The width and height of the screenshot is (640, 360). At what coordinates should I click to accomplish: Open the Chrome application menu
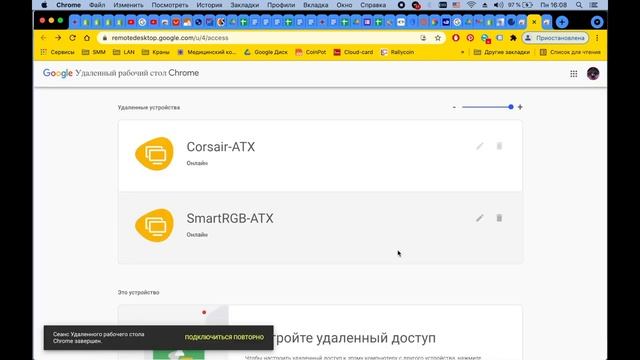pos(68,5)
